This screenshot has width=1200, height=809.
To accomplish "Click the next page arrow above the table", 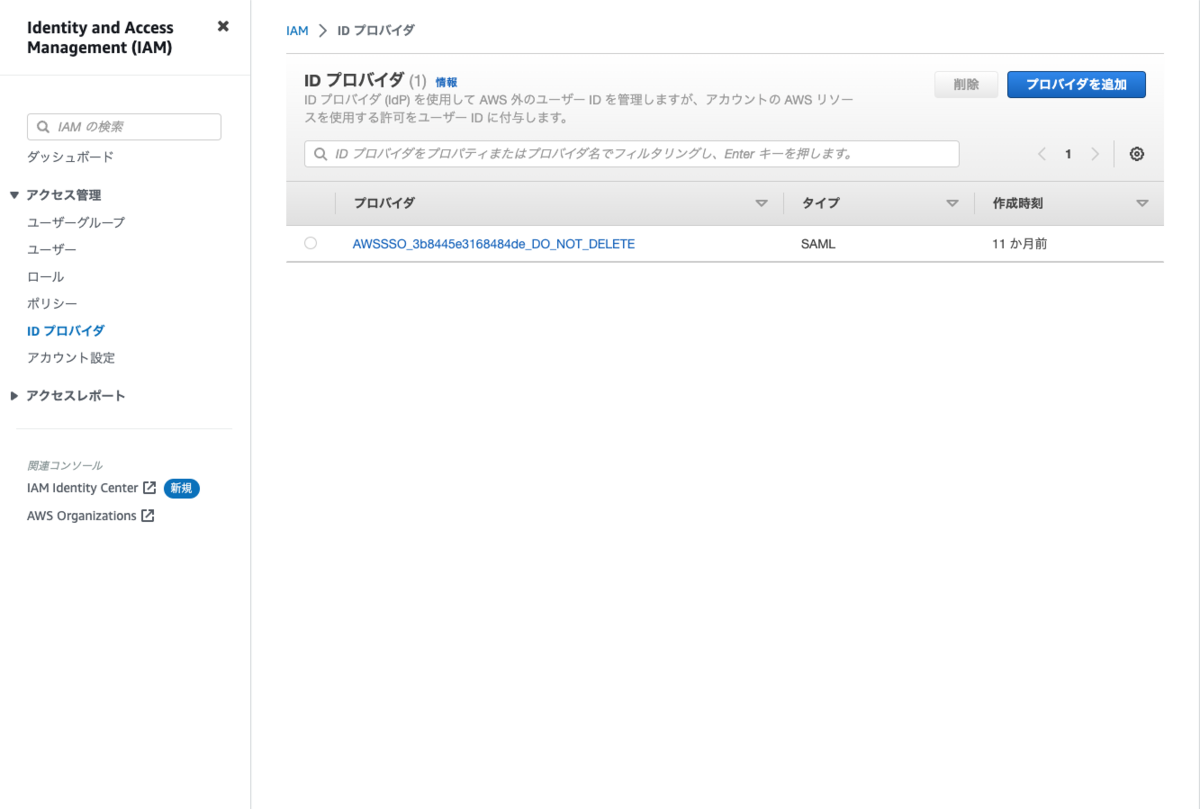I will coord(1095,153).
